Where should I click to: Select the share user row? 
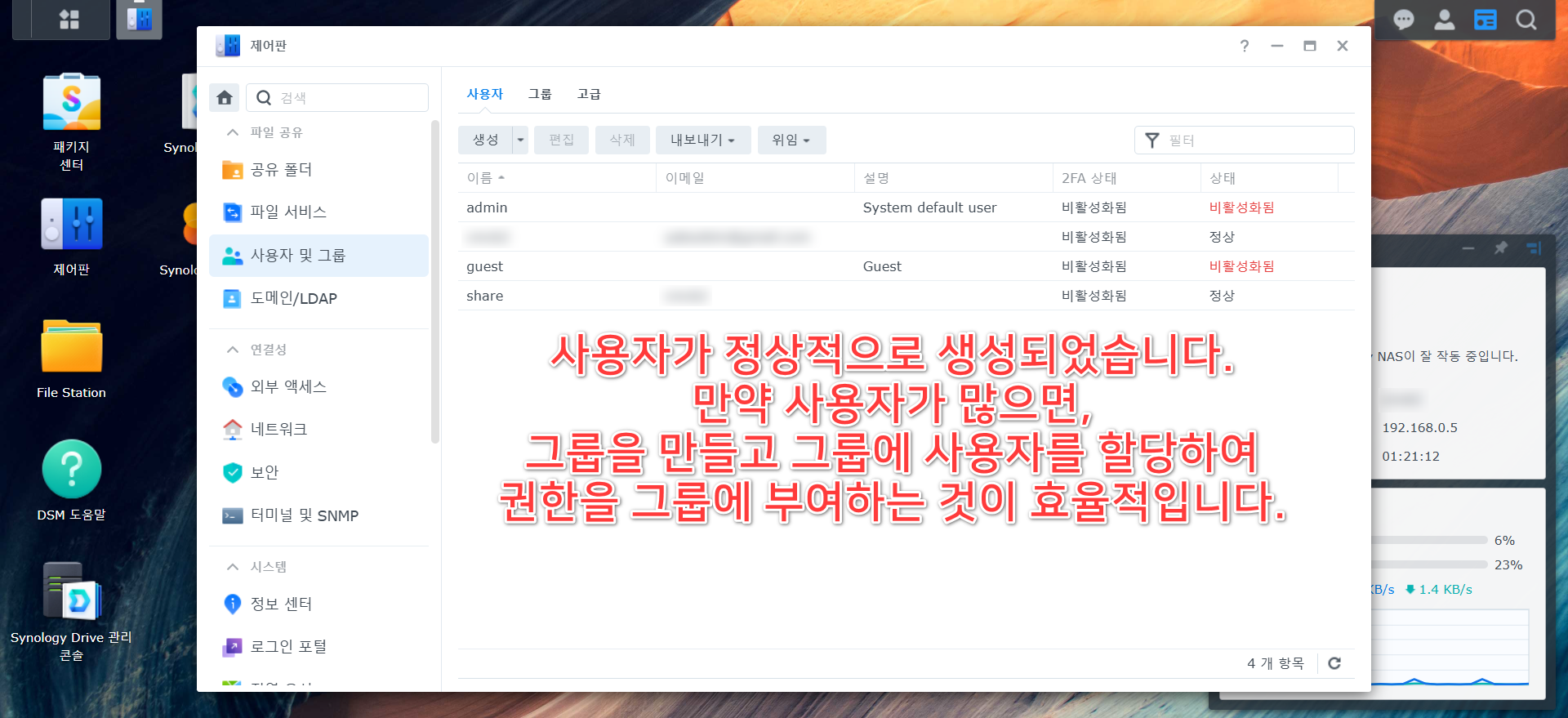[x=906, y=296]
